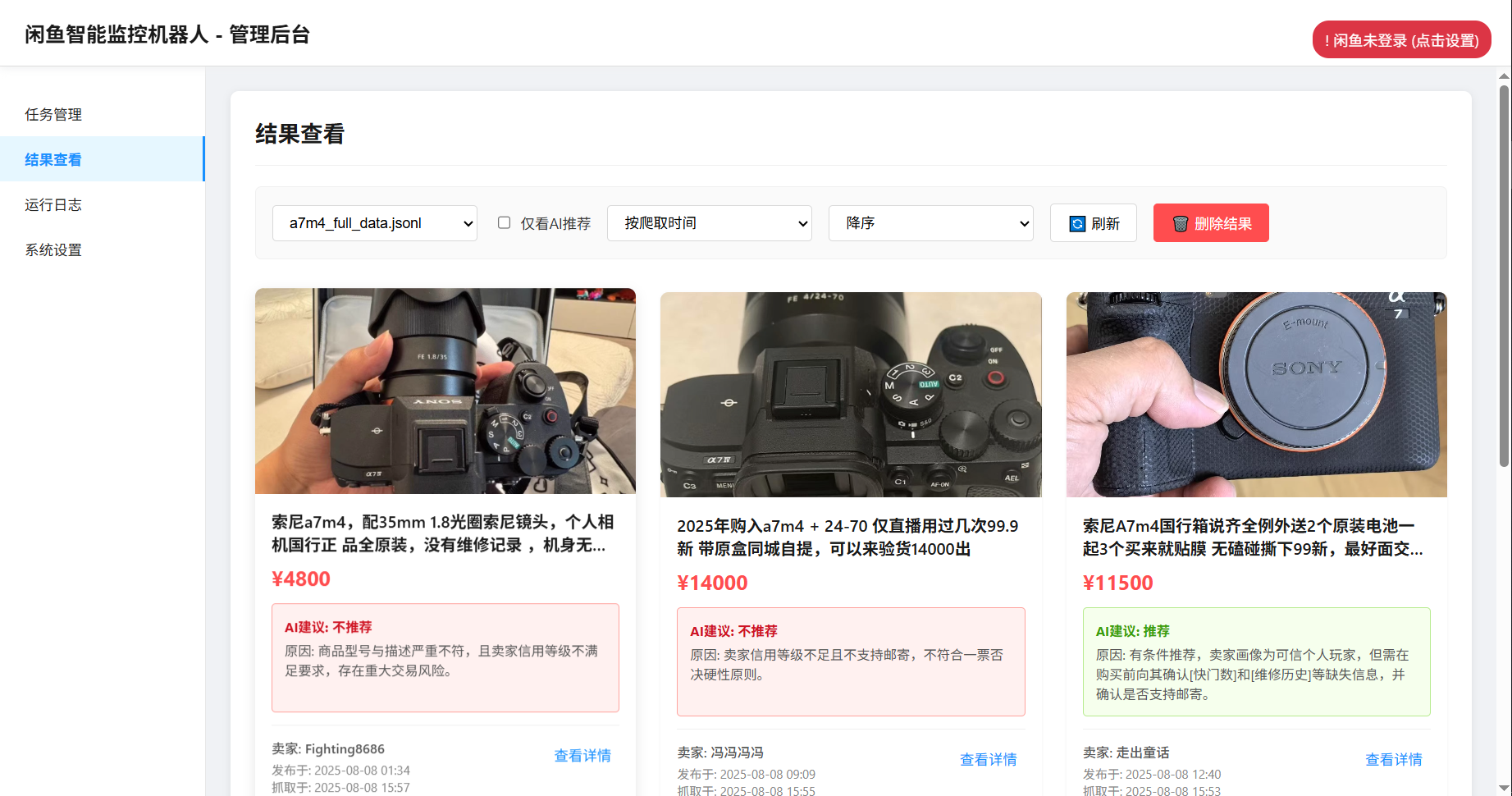1512x796 pixels.
Task: Click 发布于: 2025-08-08 12:40 text
Action: pyautogui.click(x=1152, y=775)
